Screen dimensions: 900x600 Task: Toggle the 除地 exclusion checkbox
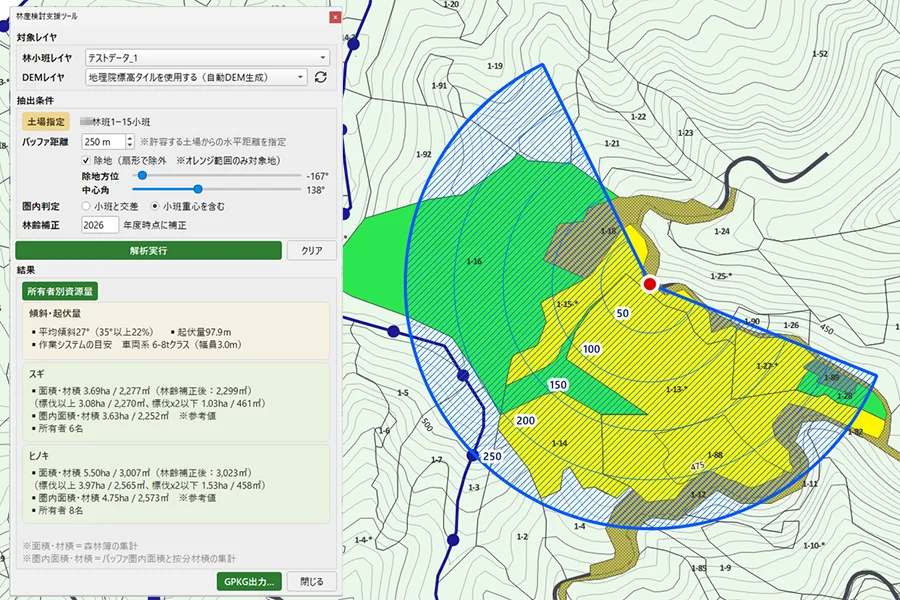(86, 161)
